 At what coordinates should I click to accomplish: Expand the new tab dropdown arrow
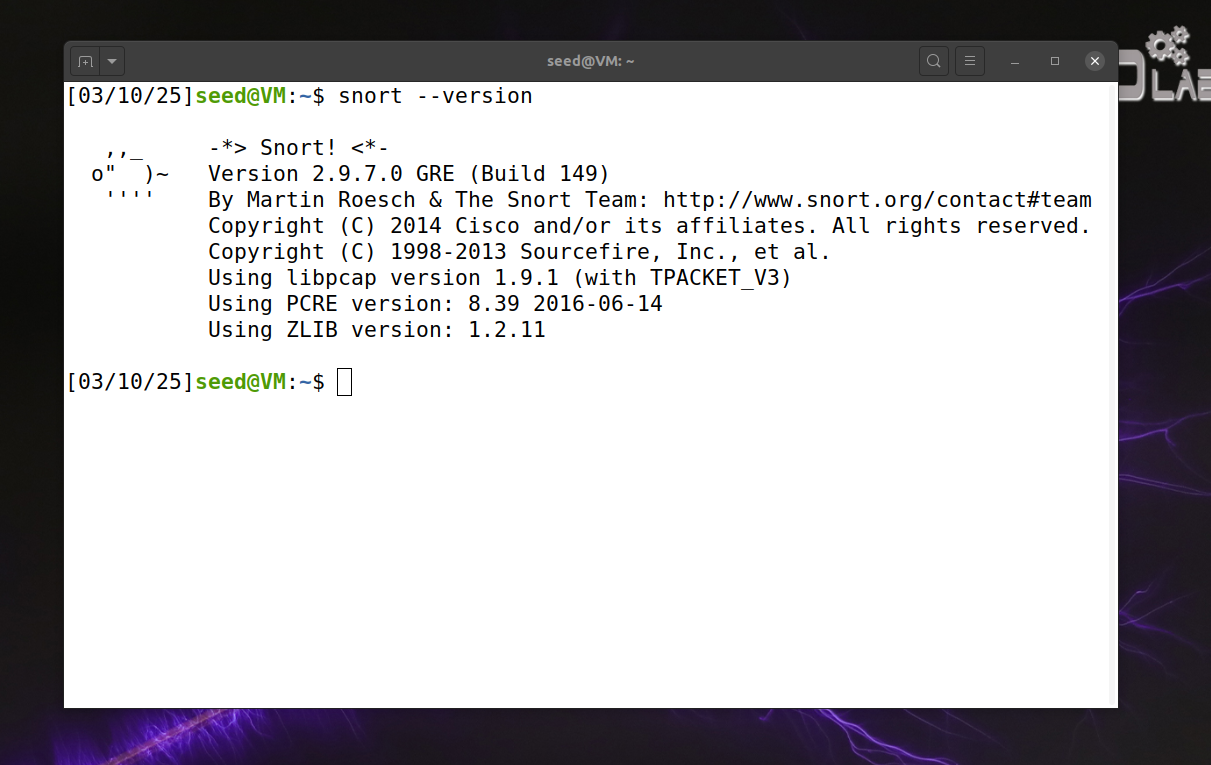[112, 61]
